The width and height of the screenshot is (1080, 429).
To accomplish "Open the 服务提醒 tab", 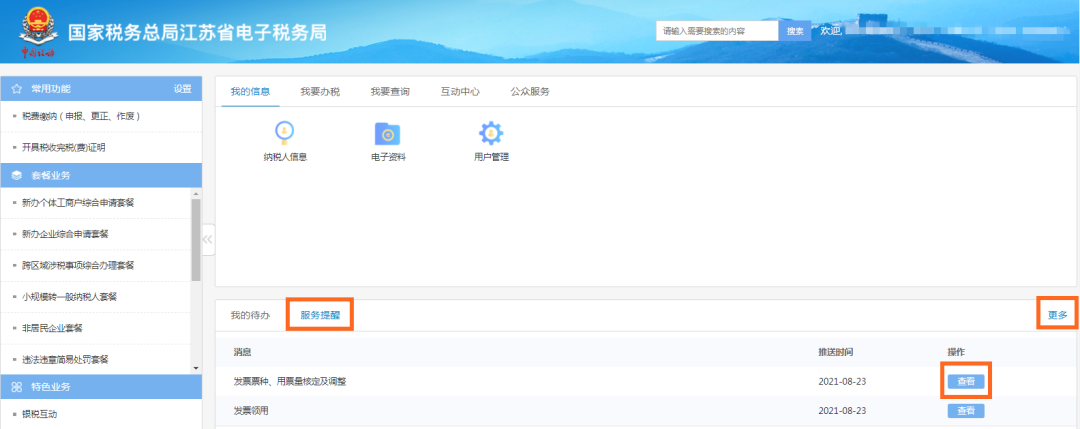I will 320,315.
